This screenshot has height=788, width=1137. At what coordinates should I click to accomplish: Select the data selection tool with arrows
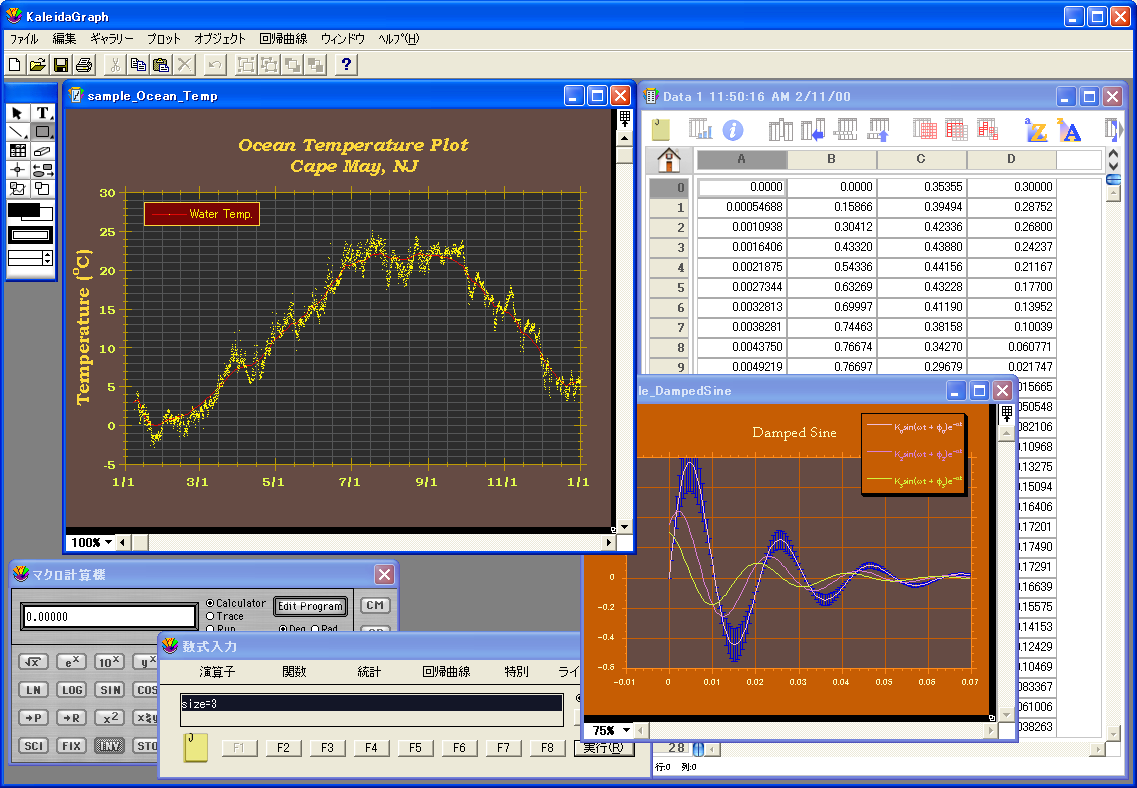pos(43,170)
